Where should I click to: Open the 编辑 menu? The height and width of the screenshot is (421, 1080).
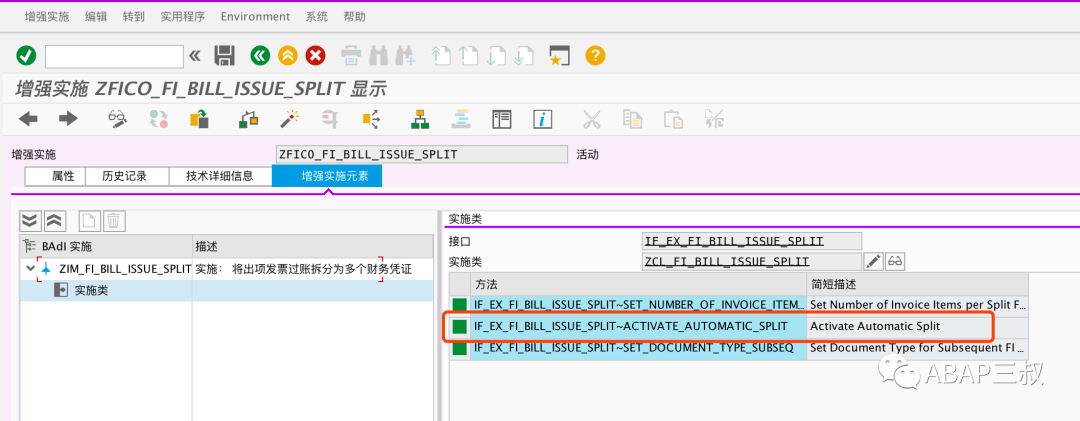pyautogui.click(x=96, y=17)
